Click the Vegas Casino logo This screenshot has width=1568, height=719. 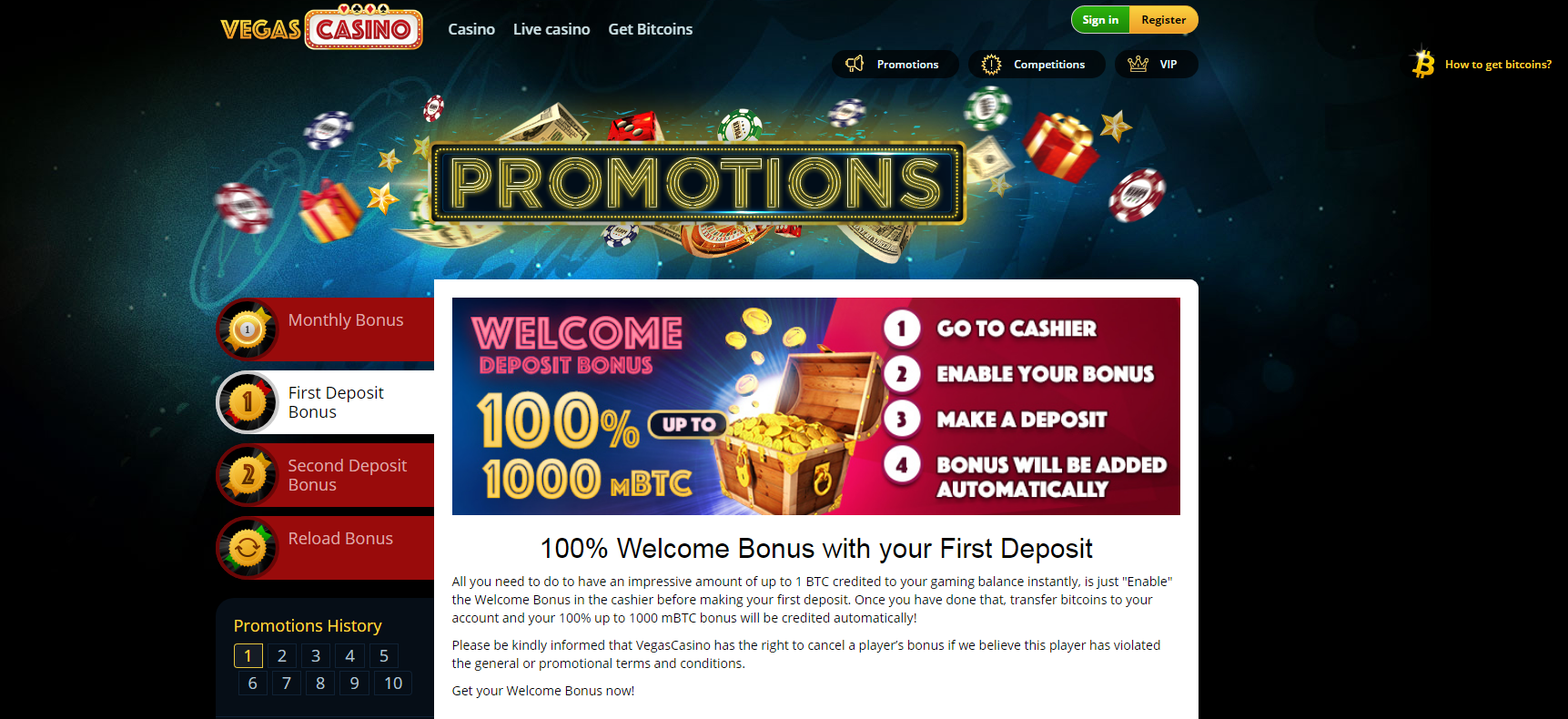[321, 27]
